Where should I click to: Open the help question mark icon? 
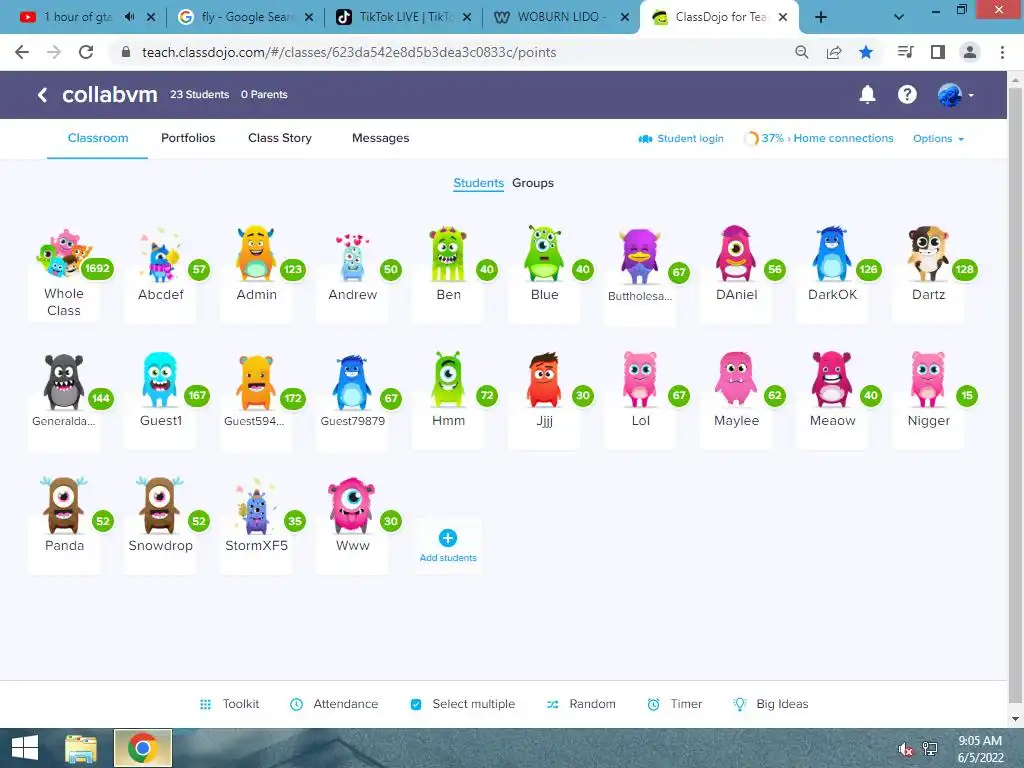pyautogui.click(x=907, y=95)
